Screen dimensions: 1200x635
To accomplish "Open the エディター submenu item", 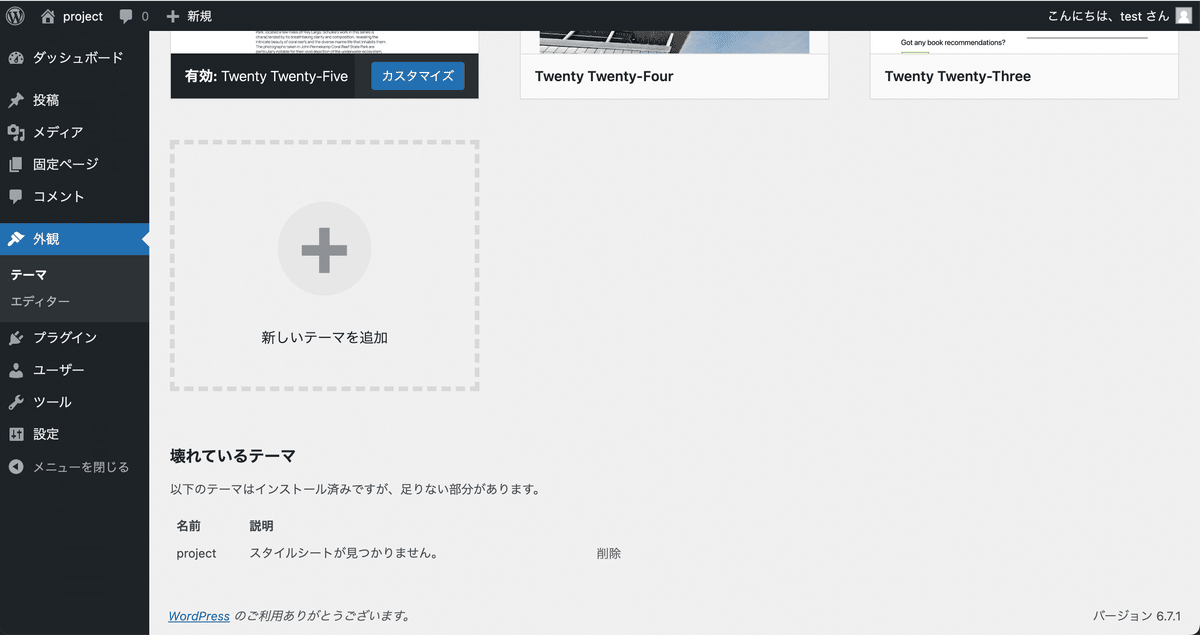I will (x=40, y=301).
